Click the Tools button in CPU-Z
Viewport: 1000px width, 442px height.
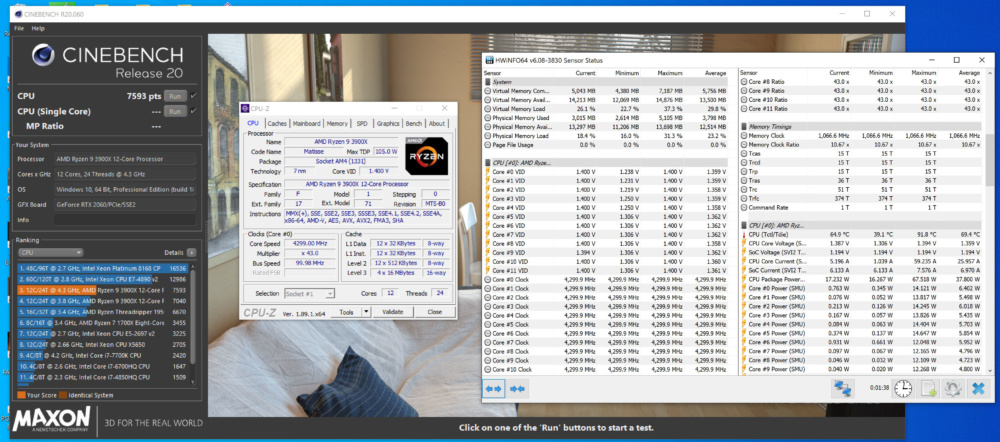(346, 312)
